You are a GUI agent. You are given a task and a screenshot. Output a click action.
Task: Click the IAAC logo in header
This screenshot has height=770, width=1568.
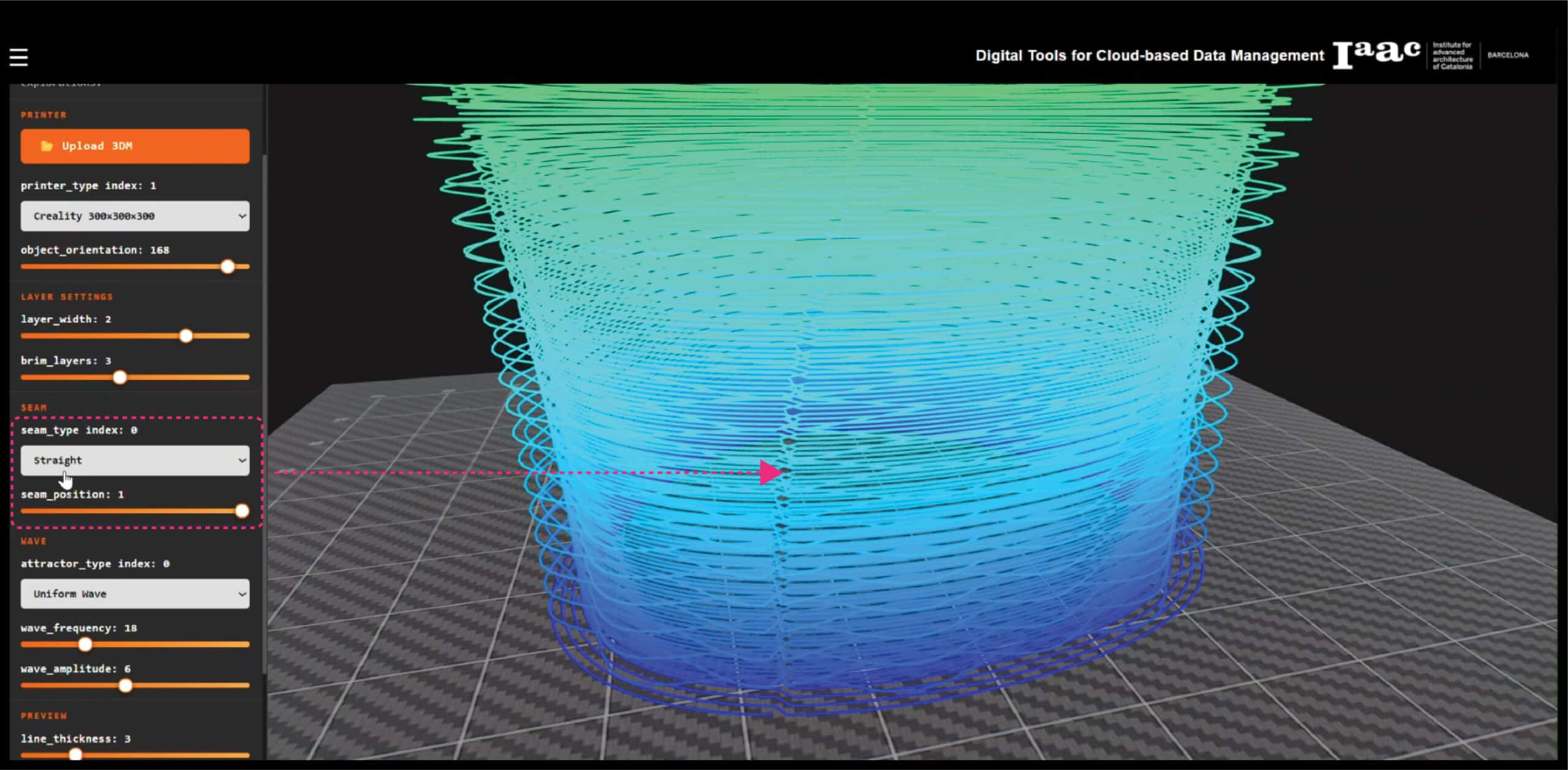(x=1376, y=55)
